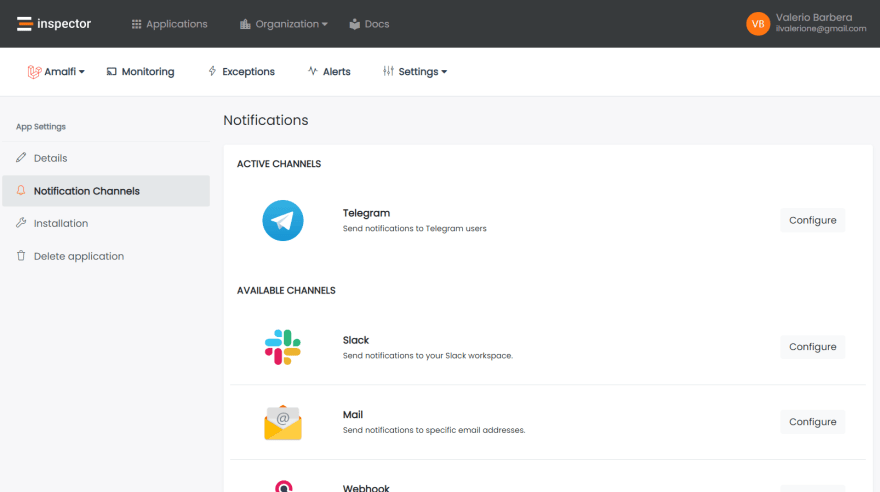Click 'Send notifications to specific email addresses.' text
Viewport: 880px width, 492px height.
434,430
